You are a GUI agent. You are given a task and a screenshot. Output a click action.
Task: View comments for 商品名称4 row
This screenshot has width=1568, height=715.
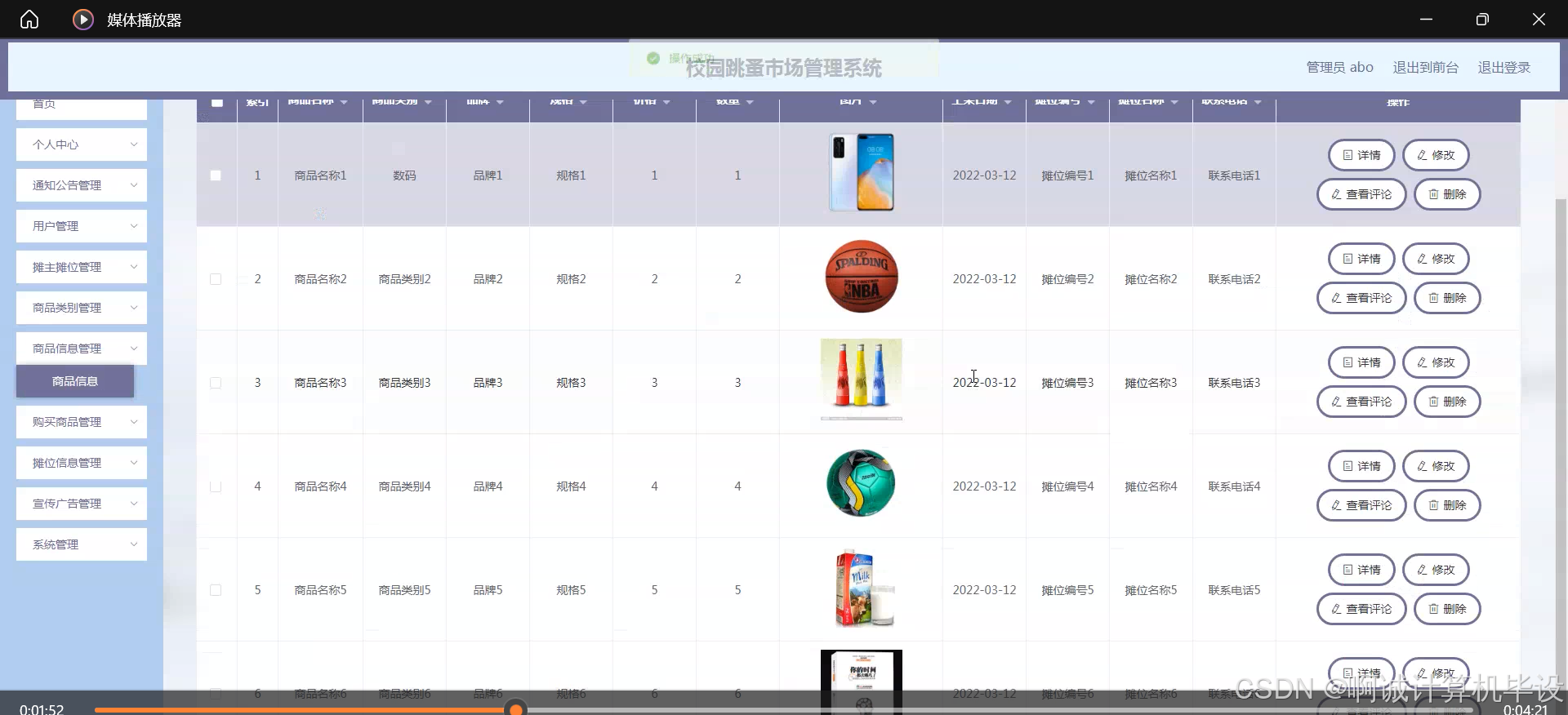click(1361, 505)
